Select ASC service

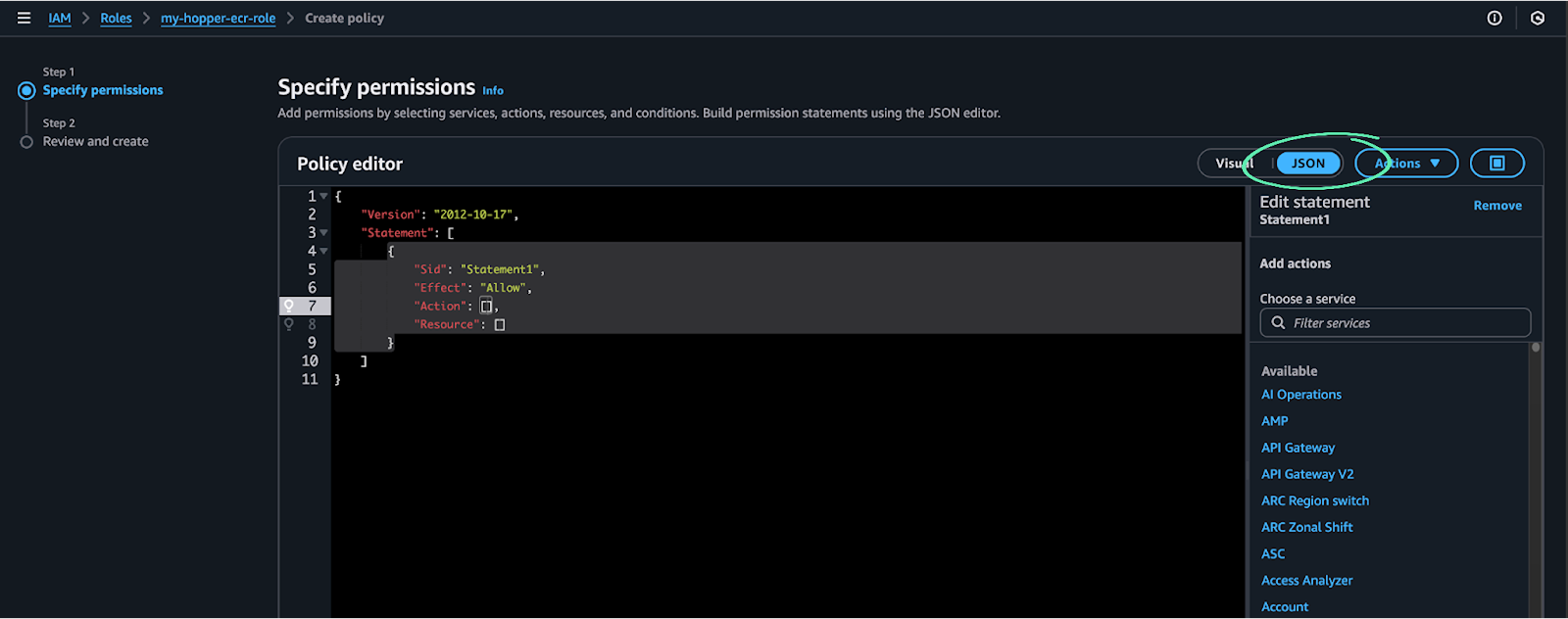1273,553
